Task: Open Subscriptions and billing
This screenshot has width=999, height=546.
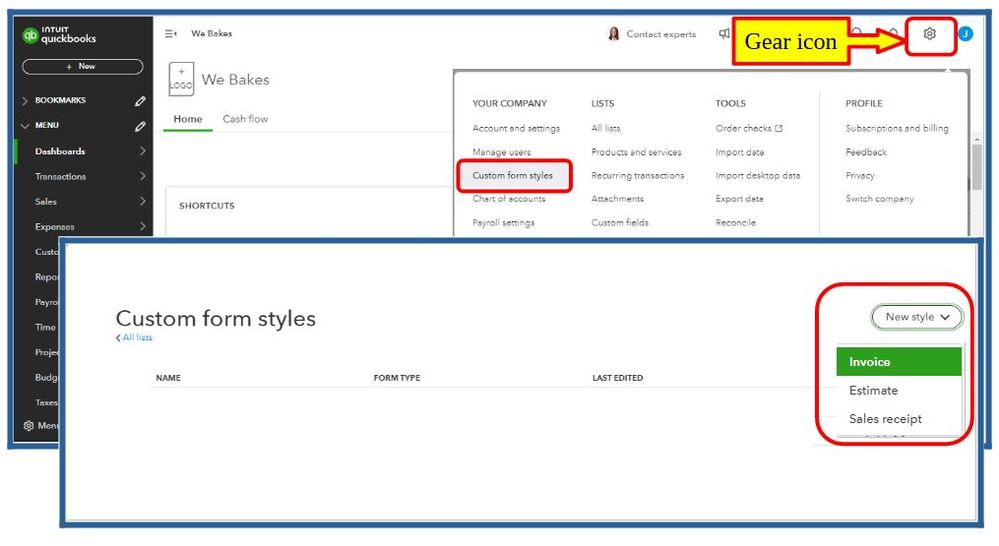Action: tap(897, 128)
